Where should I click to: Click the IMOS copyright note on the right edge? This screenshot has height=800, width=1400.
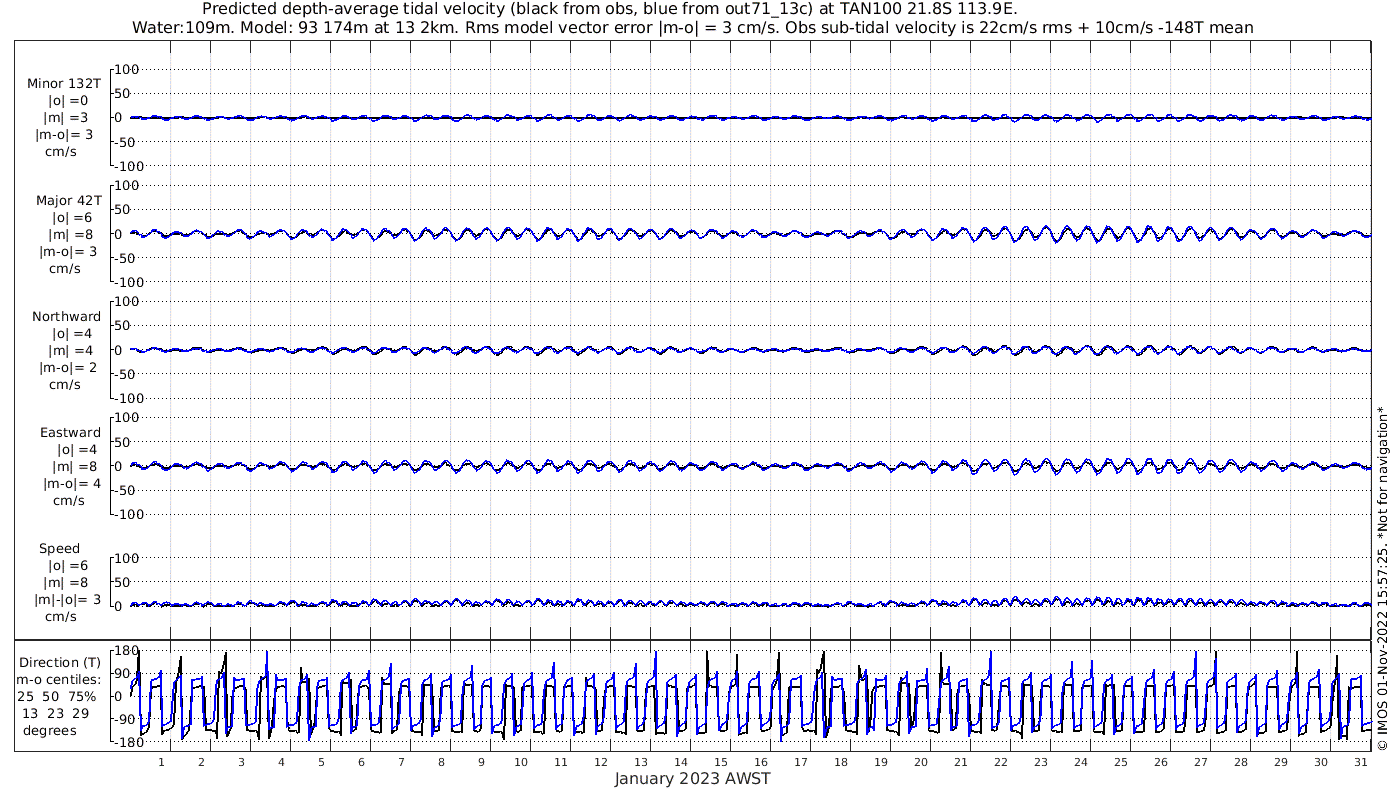pos(1383,577)
